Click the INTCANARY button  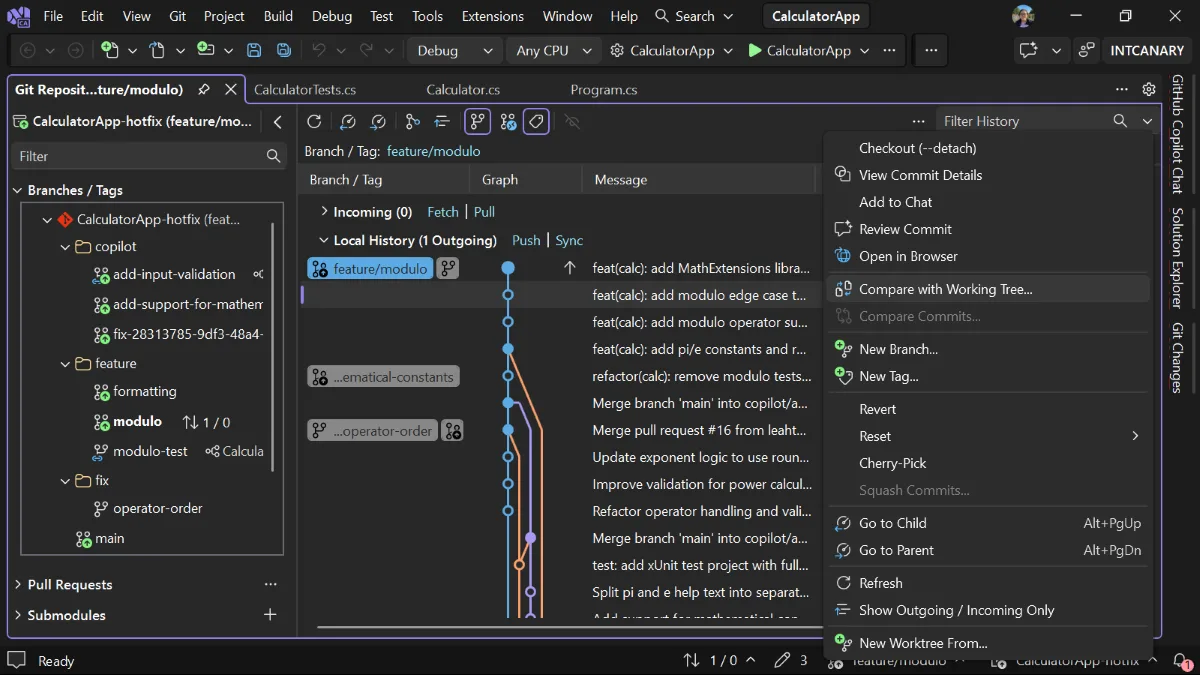(x=1147, y=51)
